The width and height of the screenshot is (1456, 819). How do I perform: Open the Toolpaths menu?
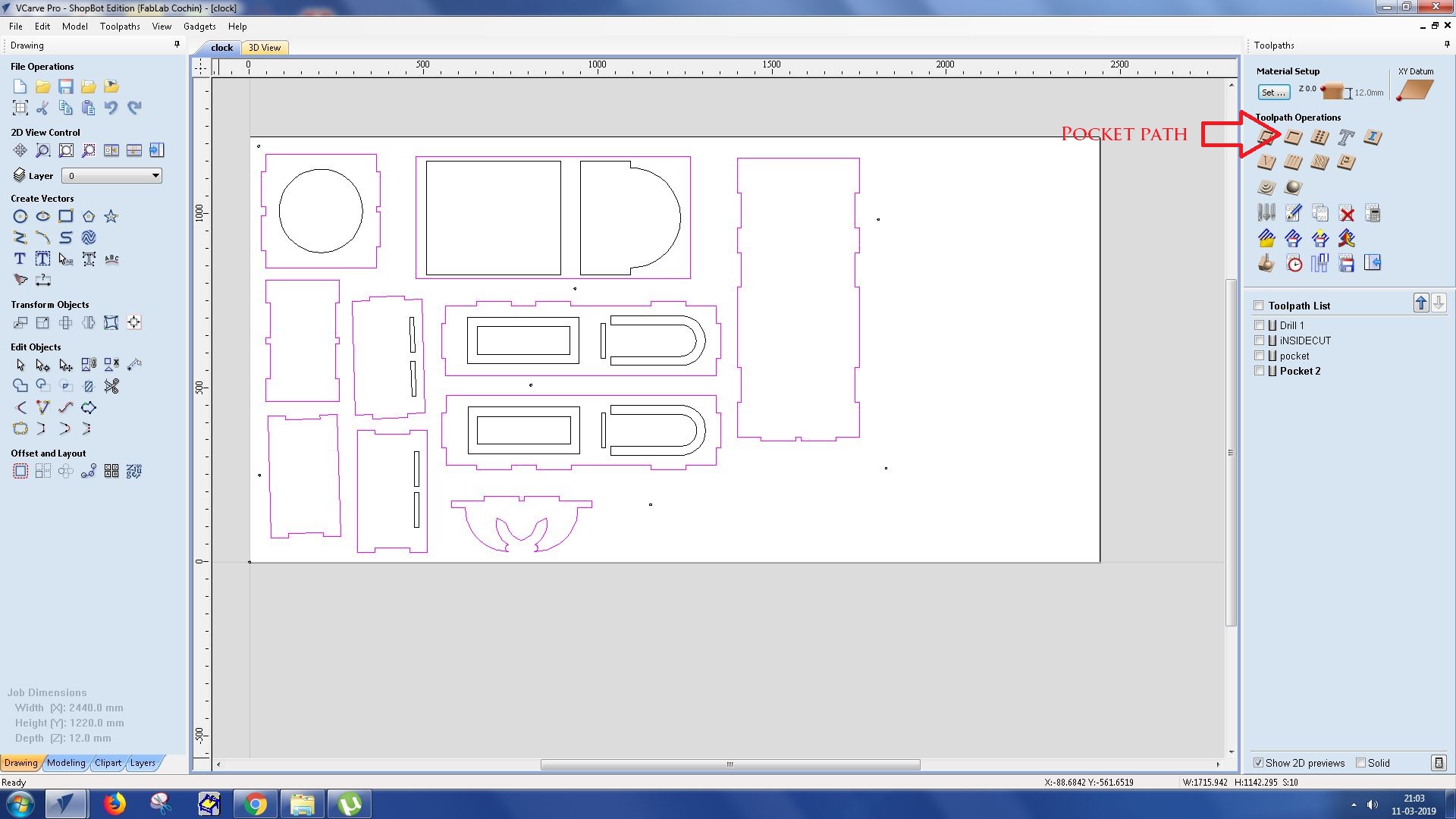click(x=120, y=27)
